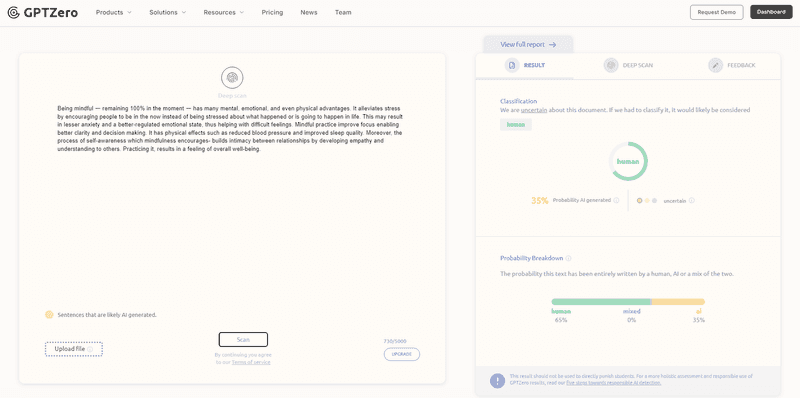Image resolution: width=800 pixels, height=398 pixels.
Task: Expand the Products dropdown menu
Action: coord(114,12)
